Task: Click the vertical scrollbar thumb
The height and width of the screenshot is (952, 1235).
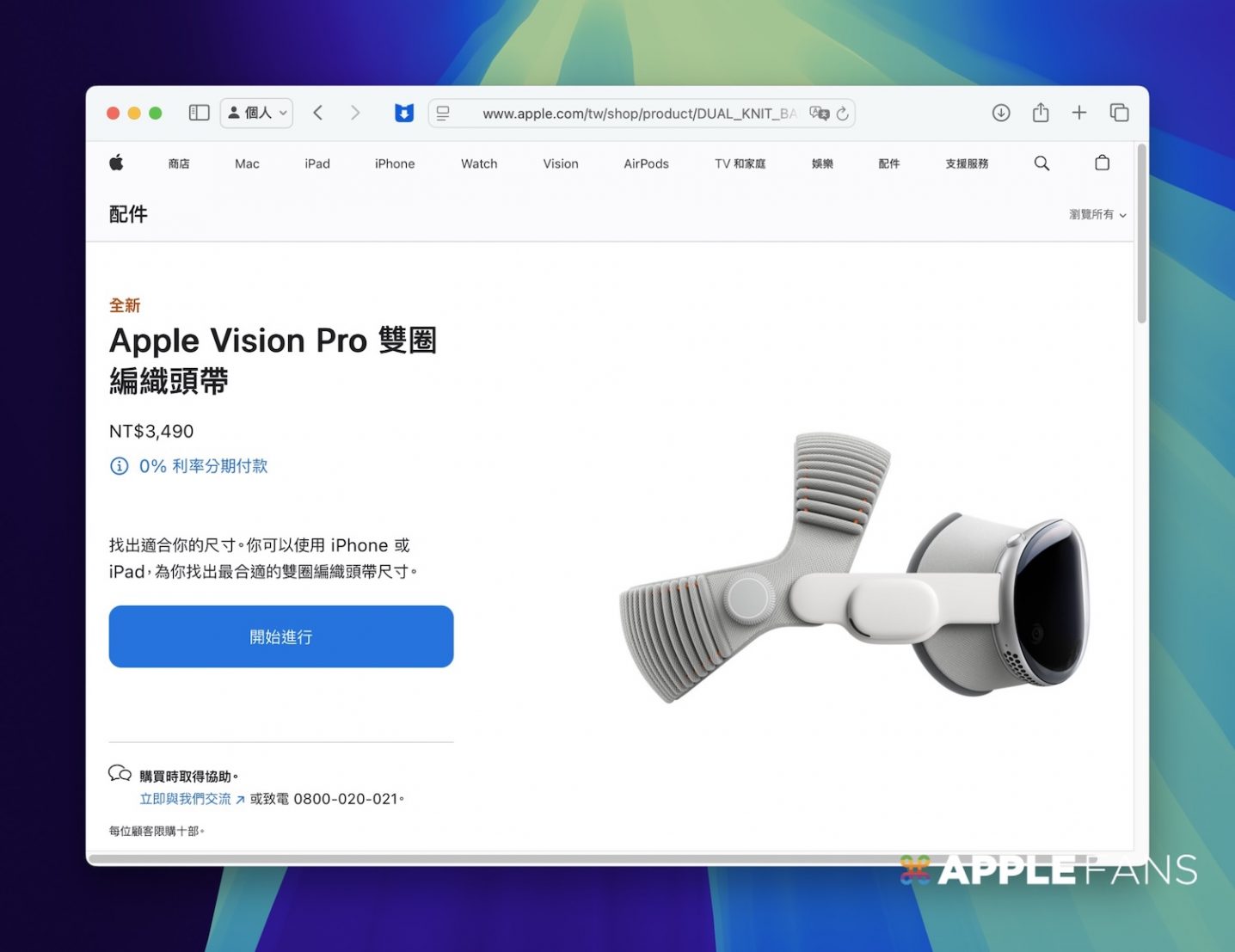Action: click(1141, 234)
